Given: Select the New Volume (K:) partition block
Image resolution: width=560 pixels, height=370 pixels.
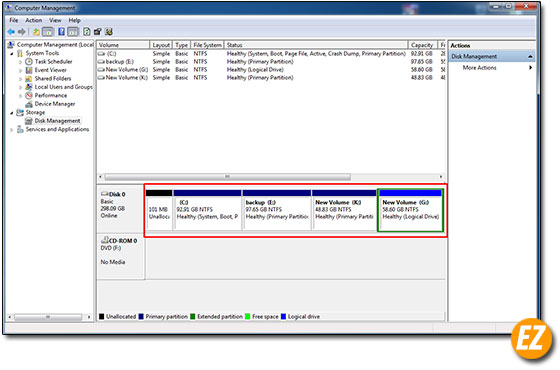Looking at the screenshot, I should click(x=344, y=210).
